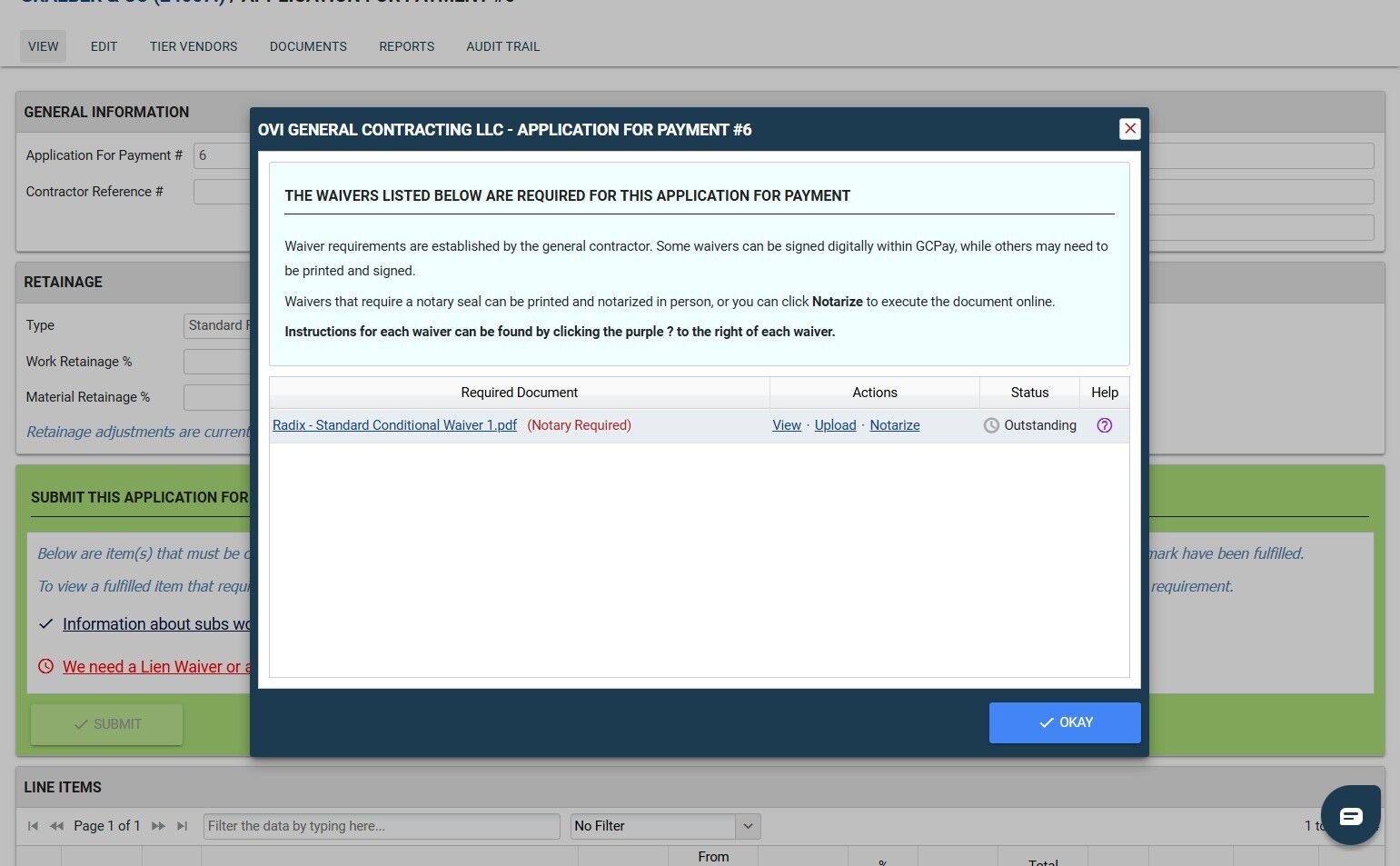Close the waivers dialog with the X

coord(1130,129)
